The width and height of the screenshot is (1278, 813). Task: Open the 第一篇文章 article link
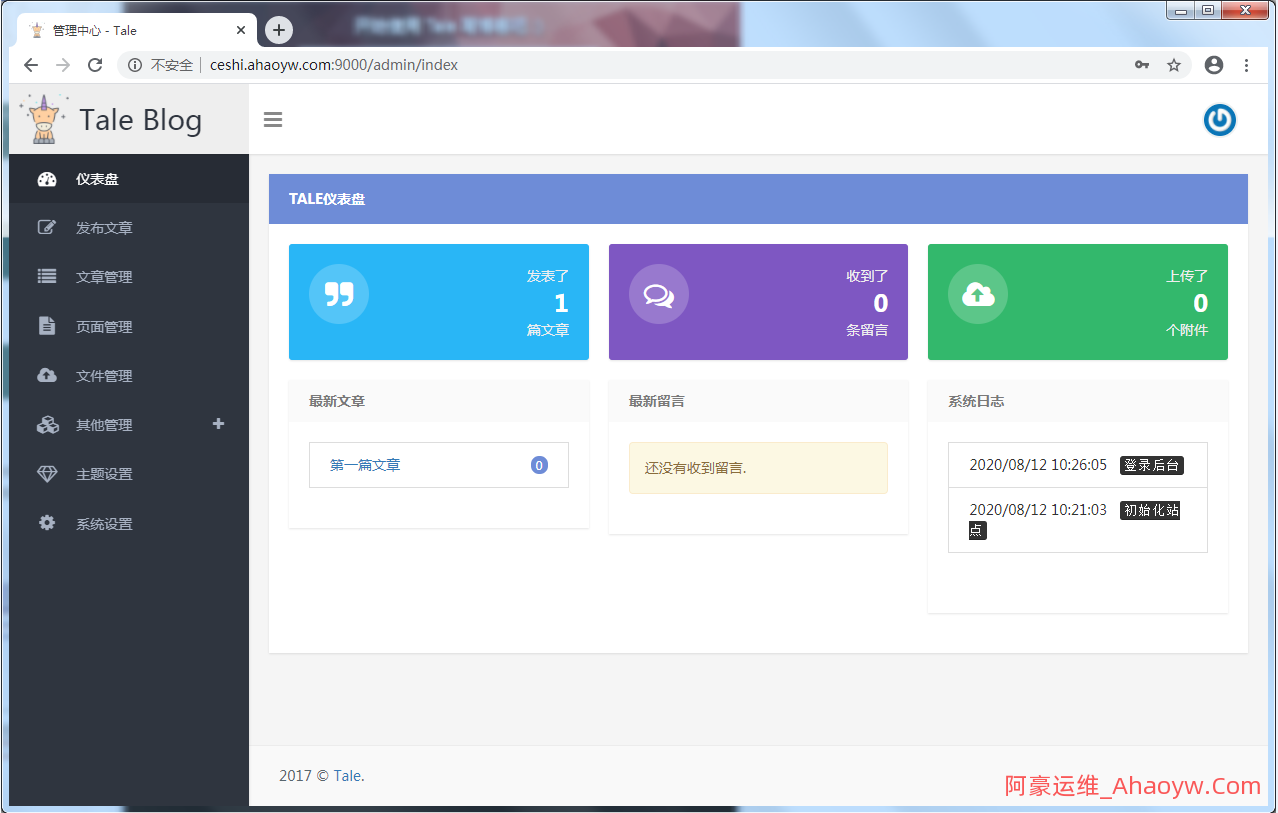tap(365, 465)
